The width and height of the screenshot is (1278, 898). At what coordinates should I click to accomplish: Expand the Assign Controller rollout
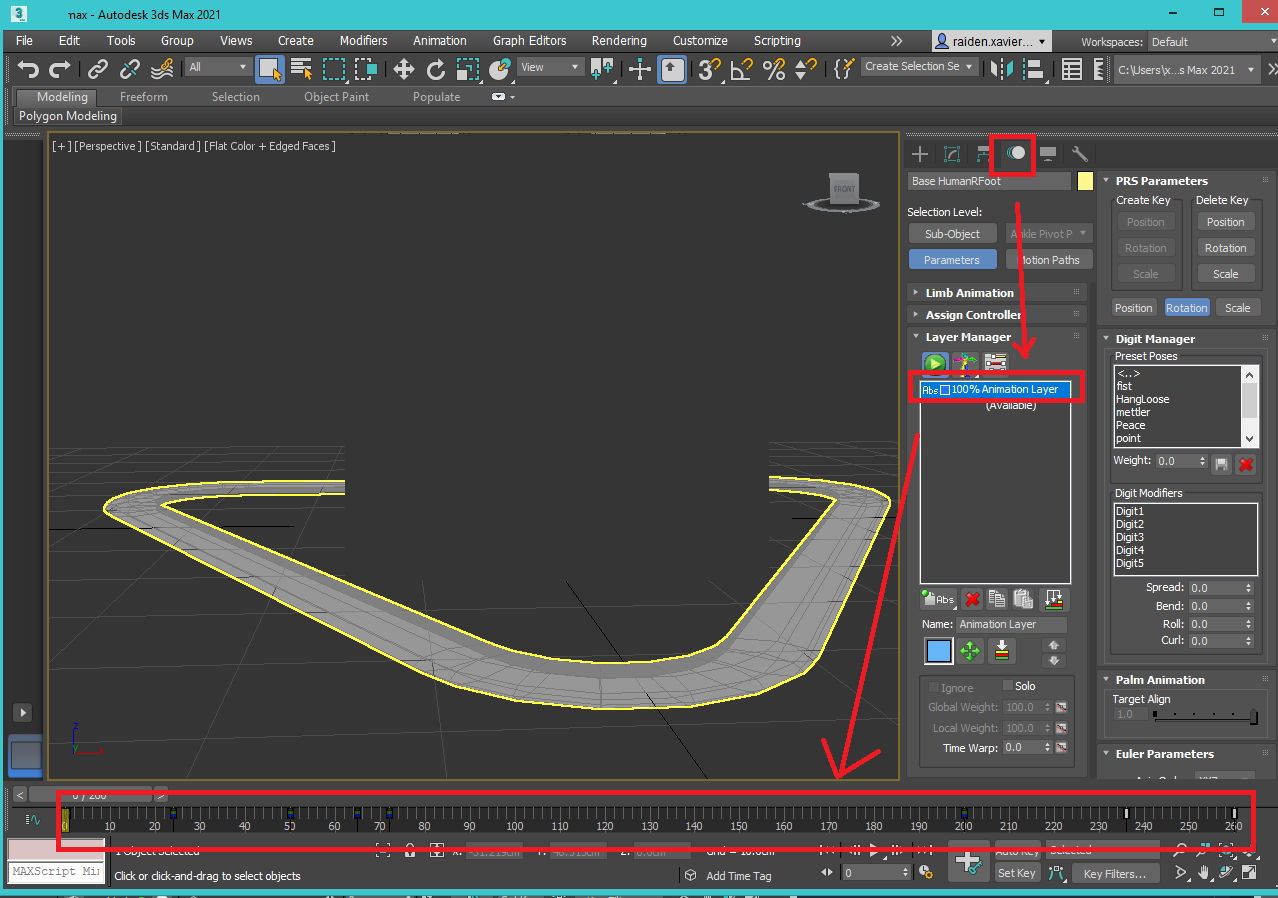(972, 315)
